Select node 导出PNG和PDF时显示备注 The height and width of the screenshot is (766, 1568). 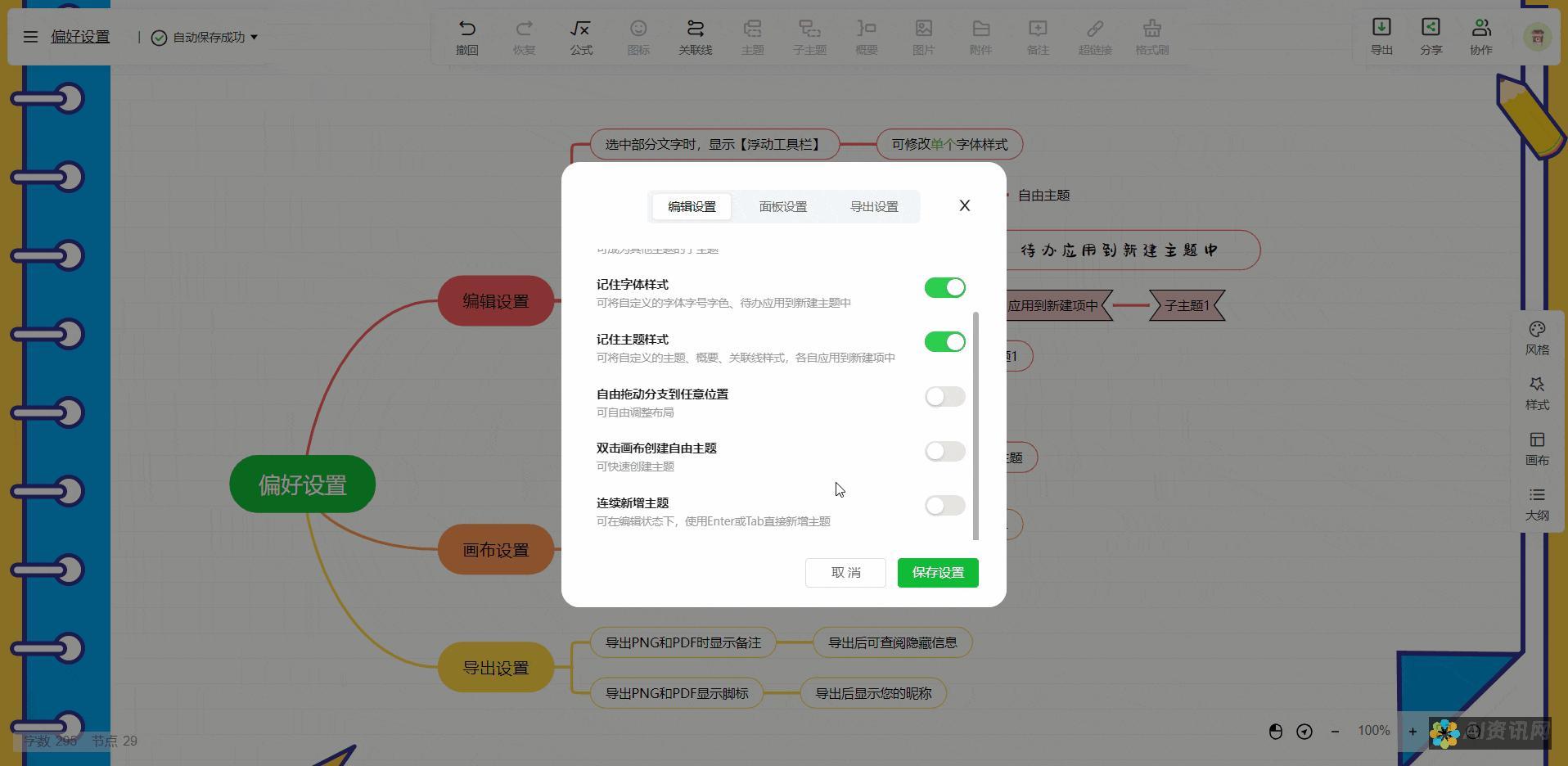pos(683,643)
